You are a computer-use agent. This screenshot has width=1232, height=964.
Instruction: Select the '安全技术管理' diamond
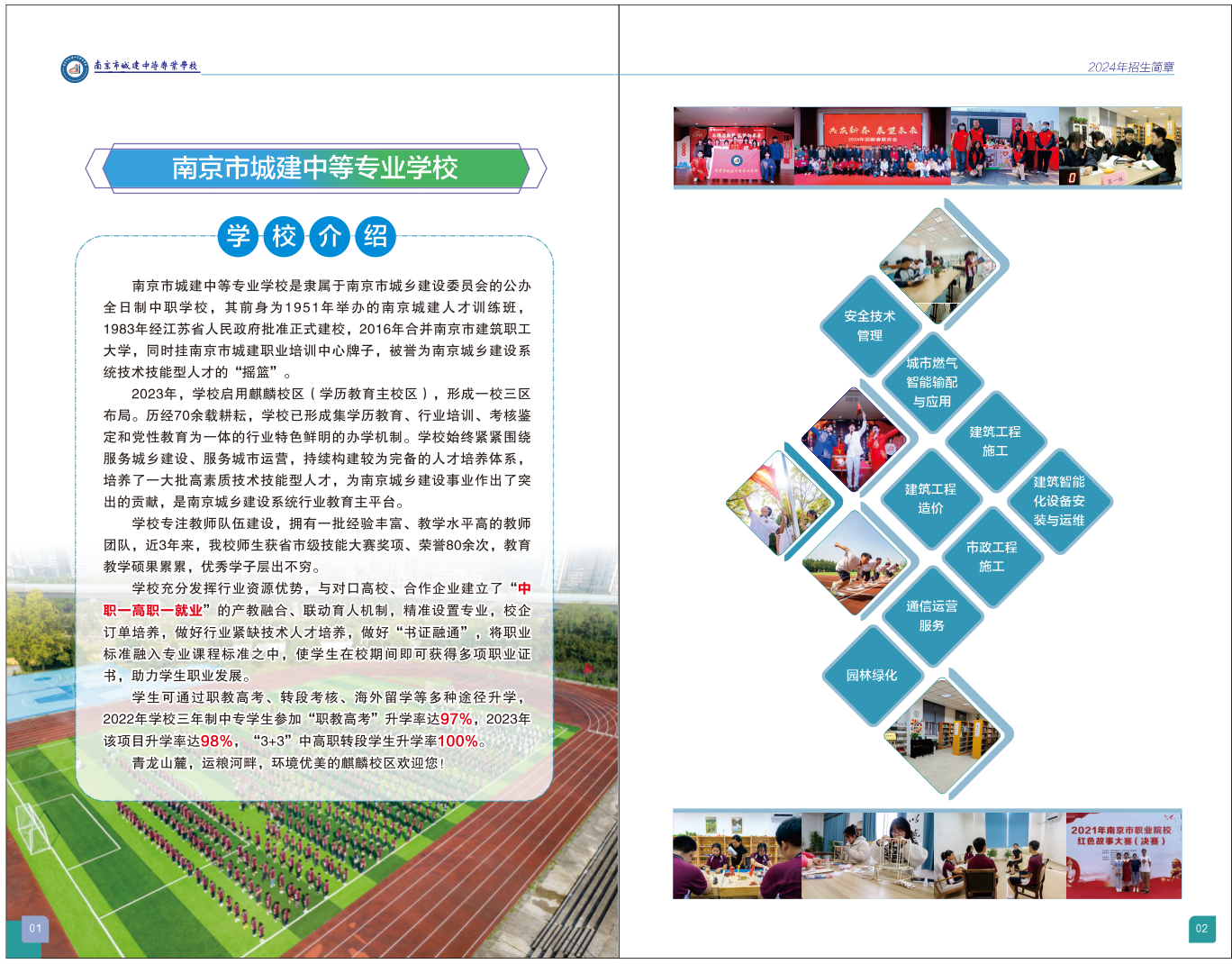869,326
